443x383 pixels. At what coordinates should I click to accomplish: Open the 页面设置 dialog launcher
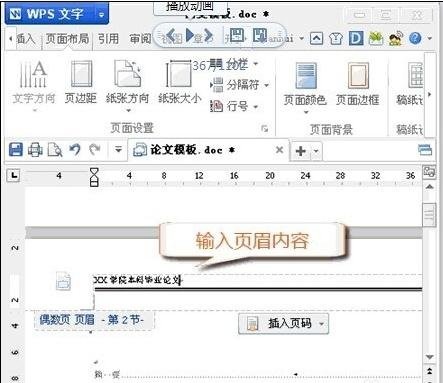tap(265, 128)
